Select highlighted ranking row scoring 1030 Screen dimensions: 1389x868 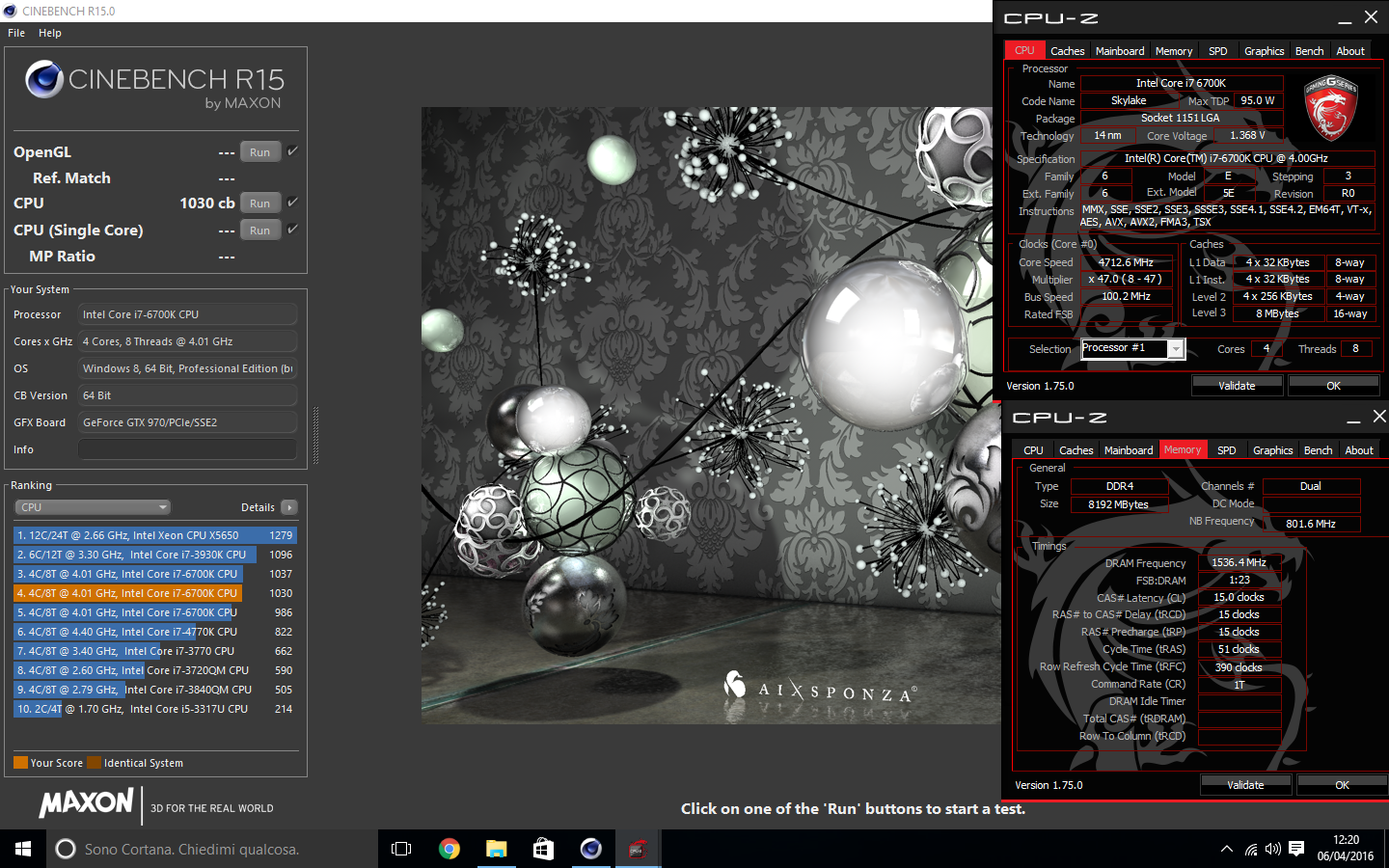[x=155, y=593]
